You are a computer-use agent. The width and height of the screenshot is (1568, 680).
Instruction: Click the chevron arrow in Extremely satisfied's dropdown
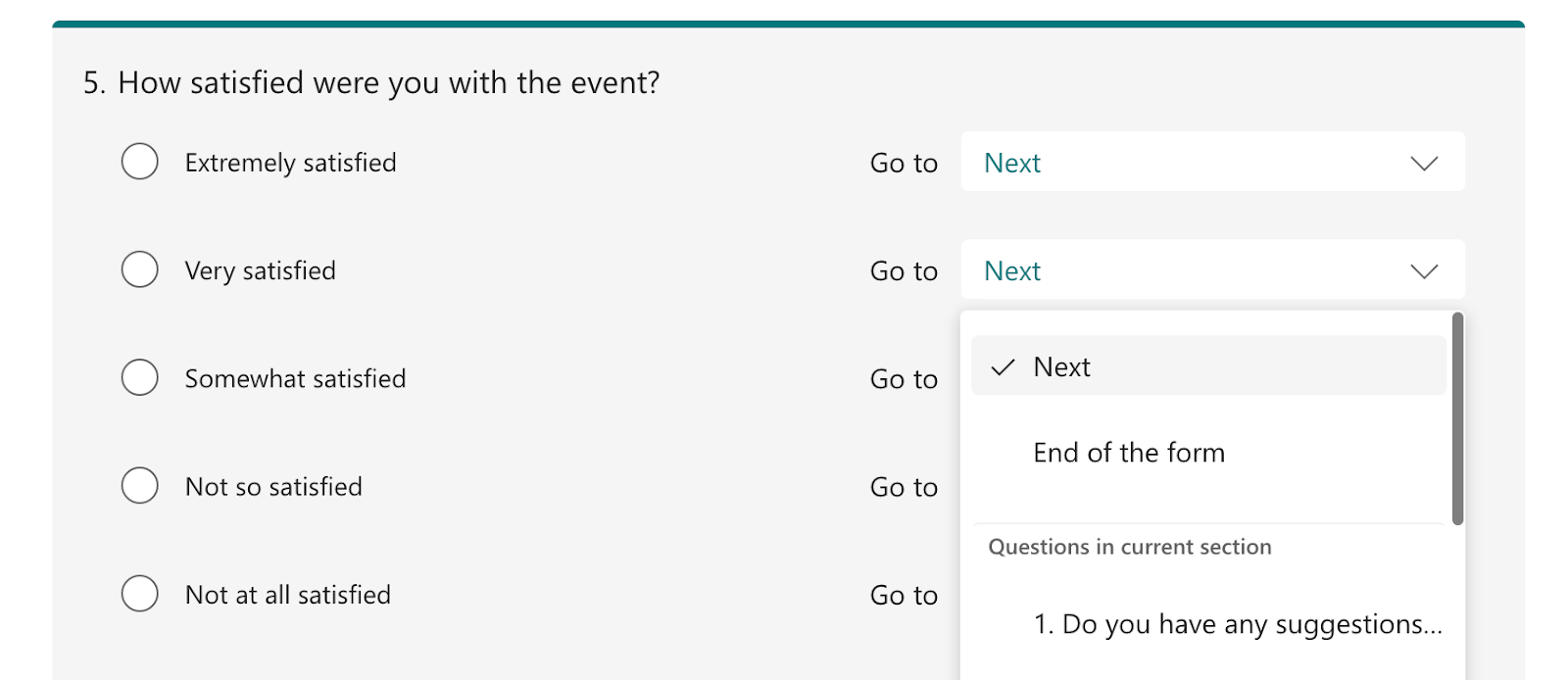[x=1423, y=163]
